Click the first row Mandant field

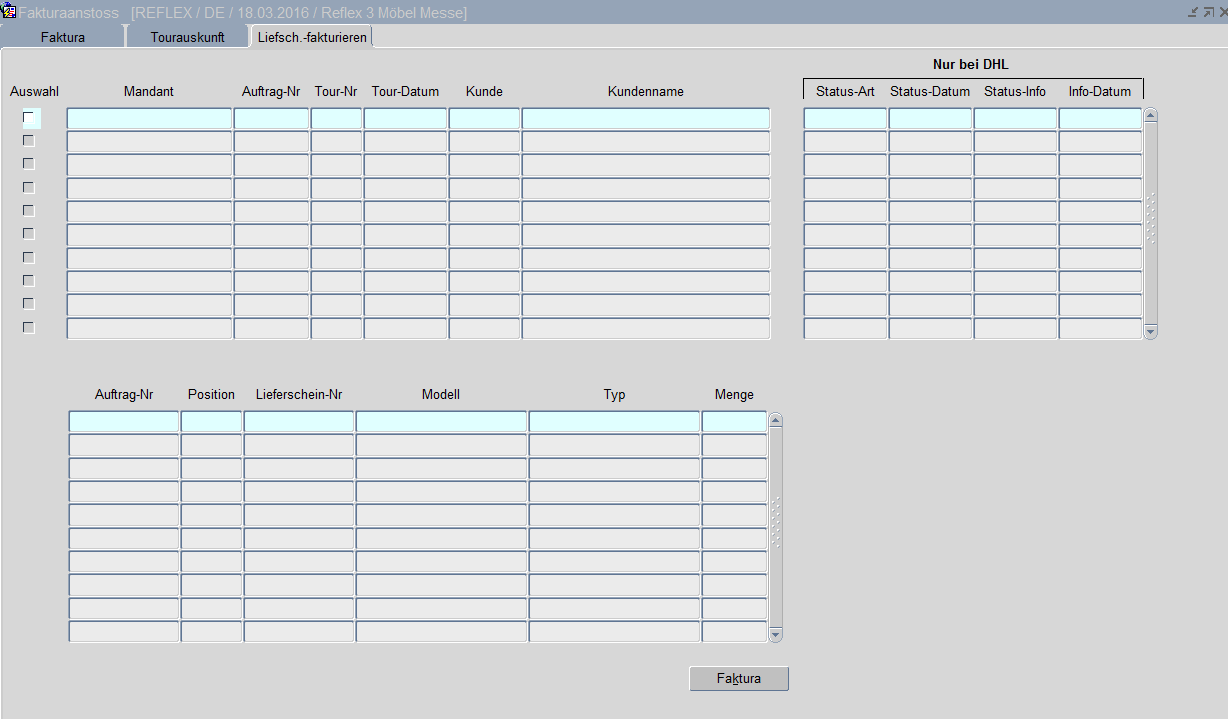point(149,119)
